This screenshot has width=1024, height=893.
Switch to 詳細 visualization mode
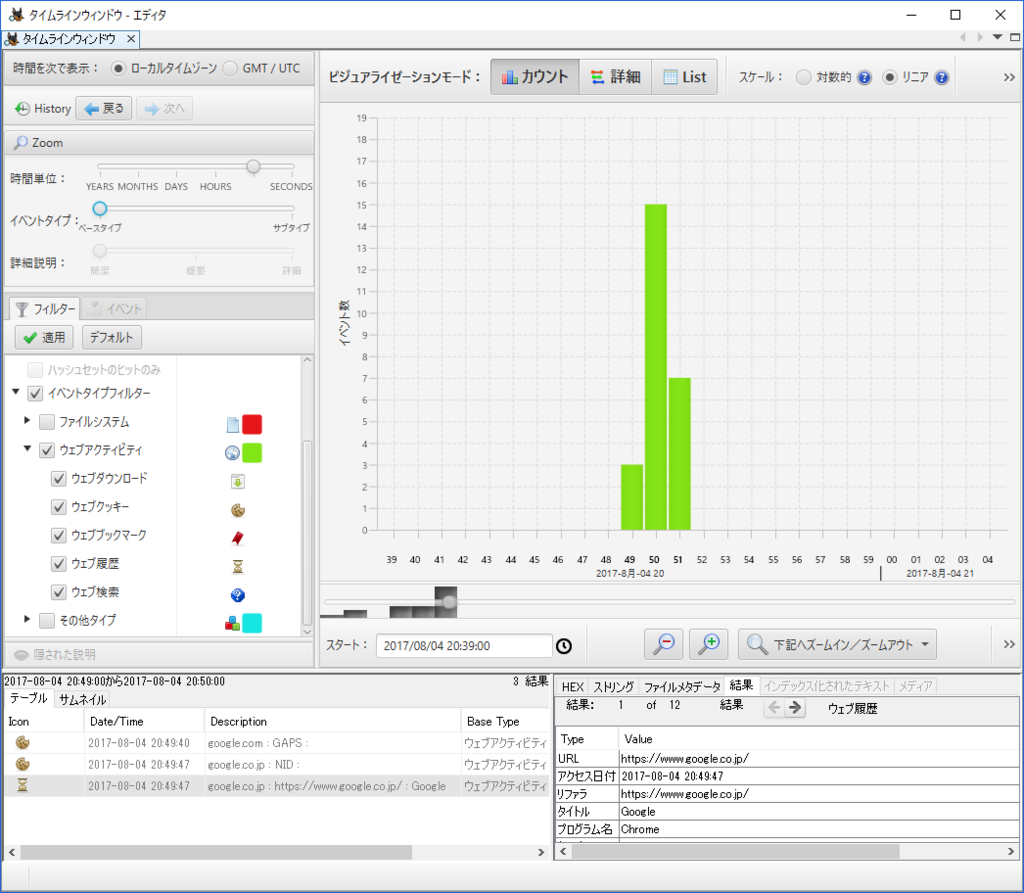point(615,77)
